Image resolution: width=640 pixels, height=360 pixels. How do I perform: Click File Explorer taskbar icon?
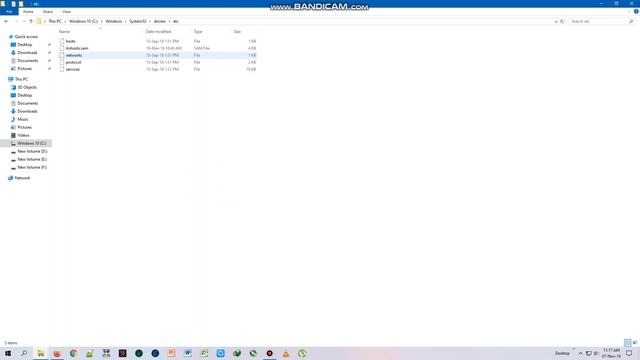coord(40,353)
